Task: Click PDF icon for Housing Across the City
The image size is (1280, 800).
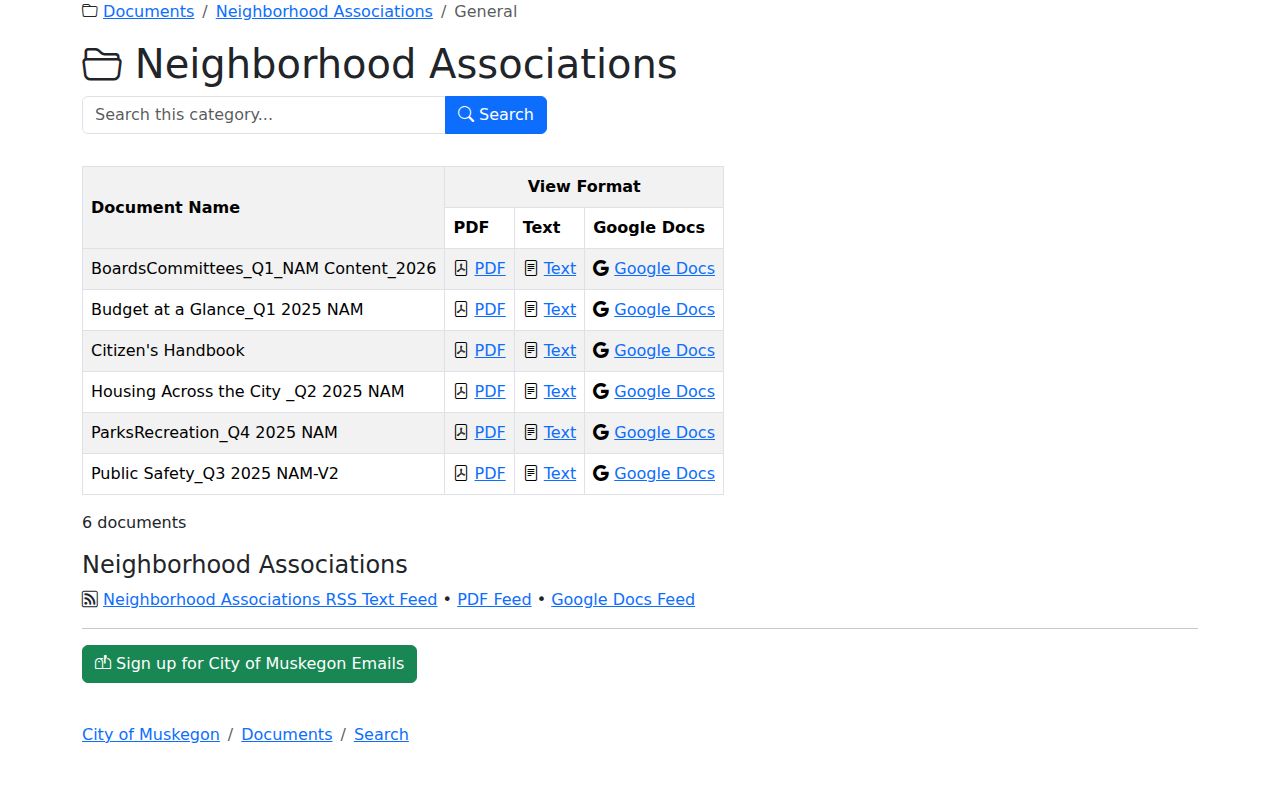Action: point(461,391)
